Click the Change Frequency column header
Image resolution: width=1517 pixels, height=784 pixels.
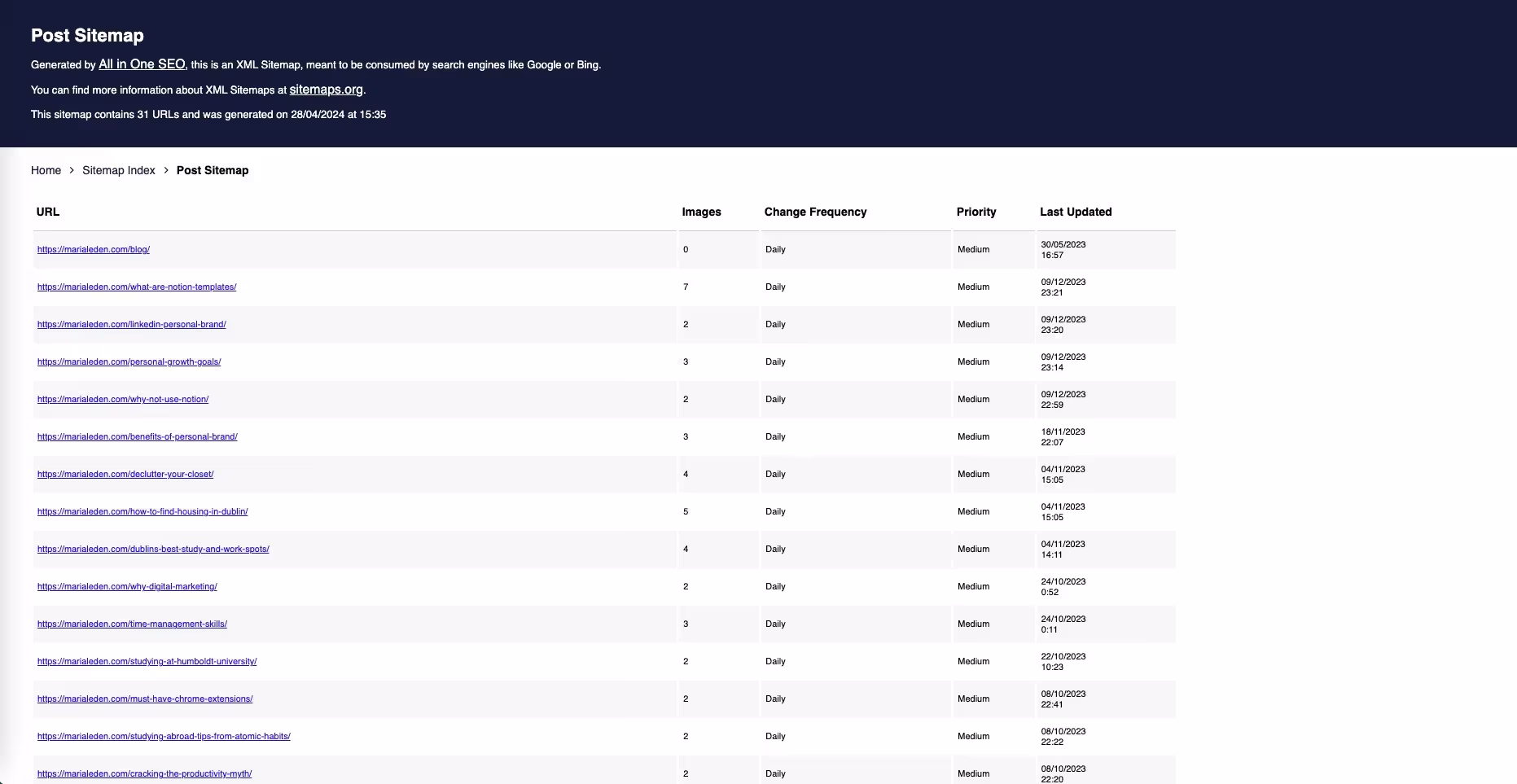pos(815,212)
